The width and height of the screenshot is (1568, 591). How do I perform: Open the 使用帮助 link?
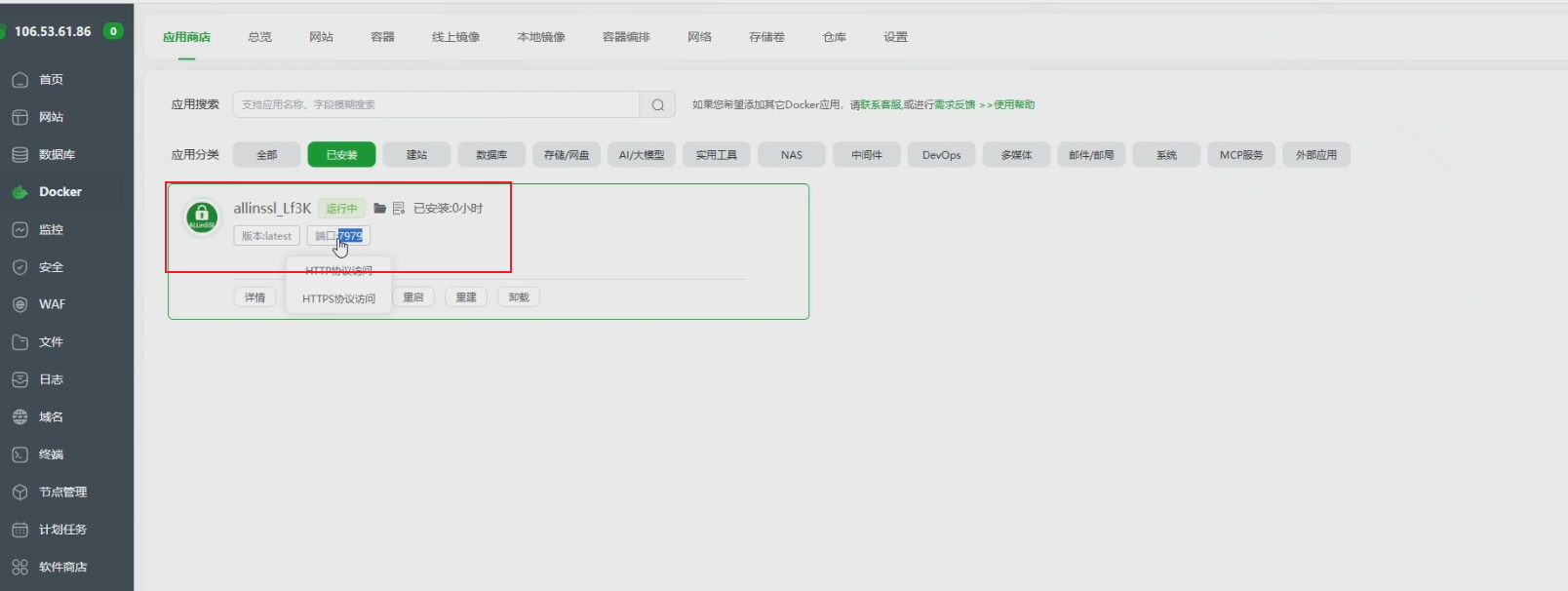tap(1014, 104)
